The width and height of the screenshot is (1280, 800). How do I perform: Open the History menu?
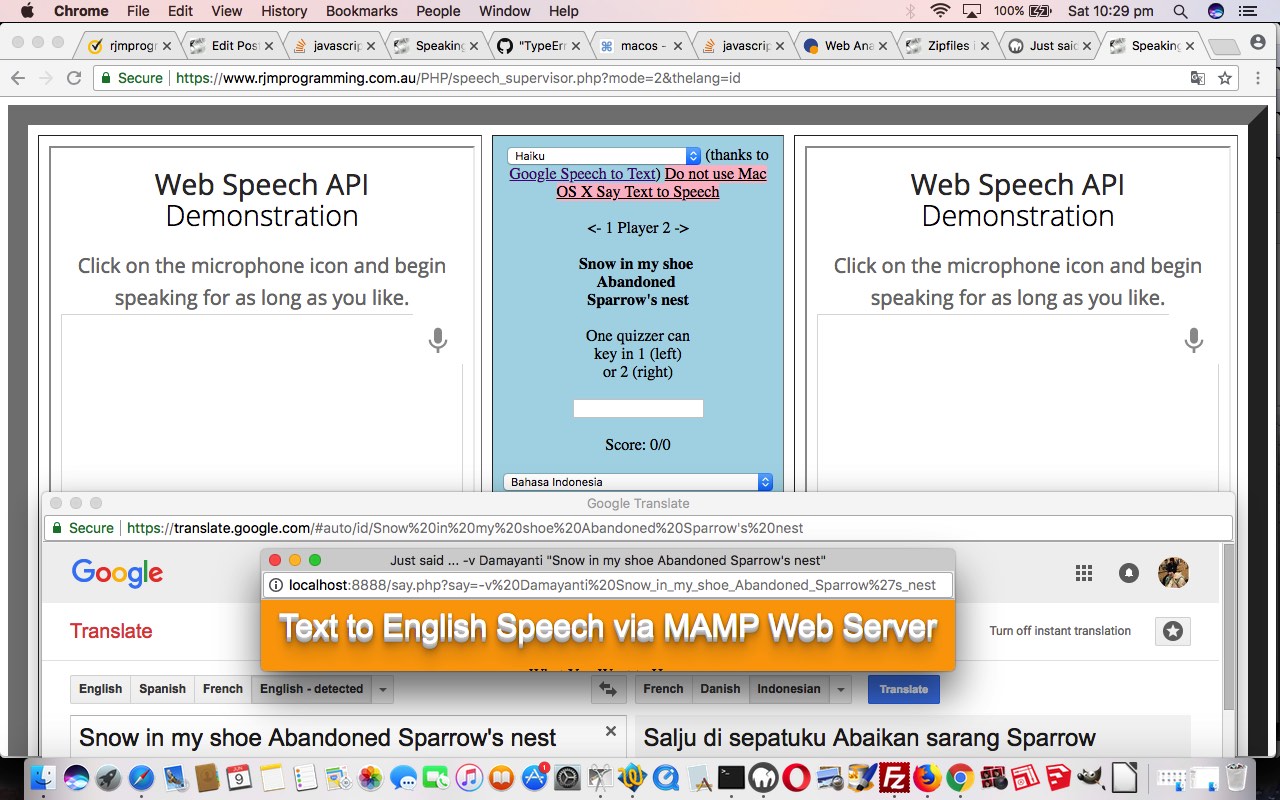(x=284, y=11)
